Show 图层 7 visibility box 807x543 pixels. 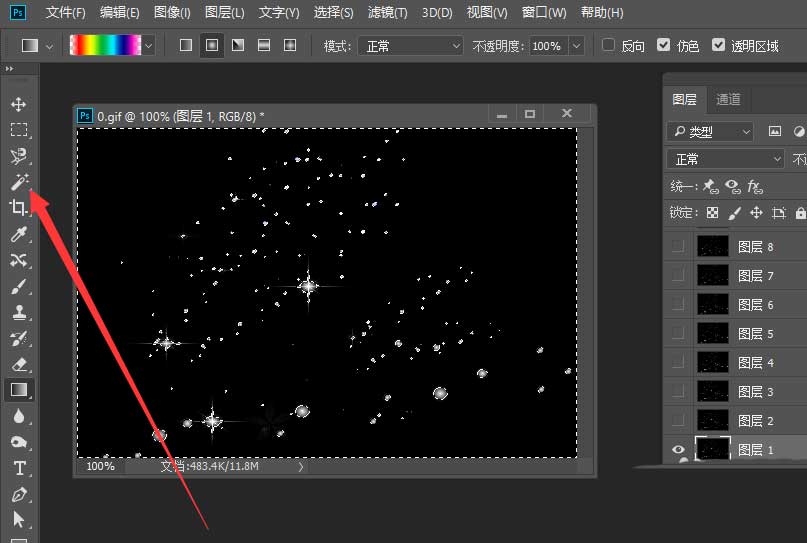click(678, 275)
